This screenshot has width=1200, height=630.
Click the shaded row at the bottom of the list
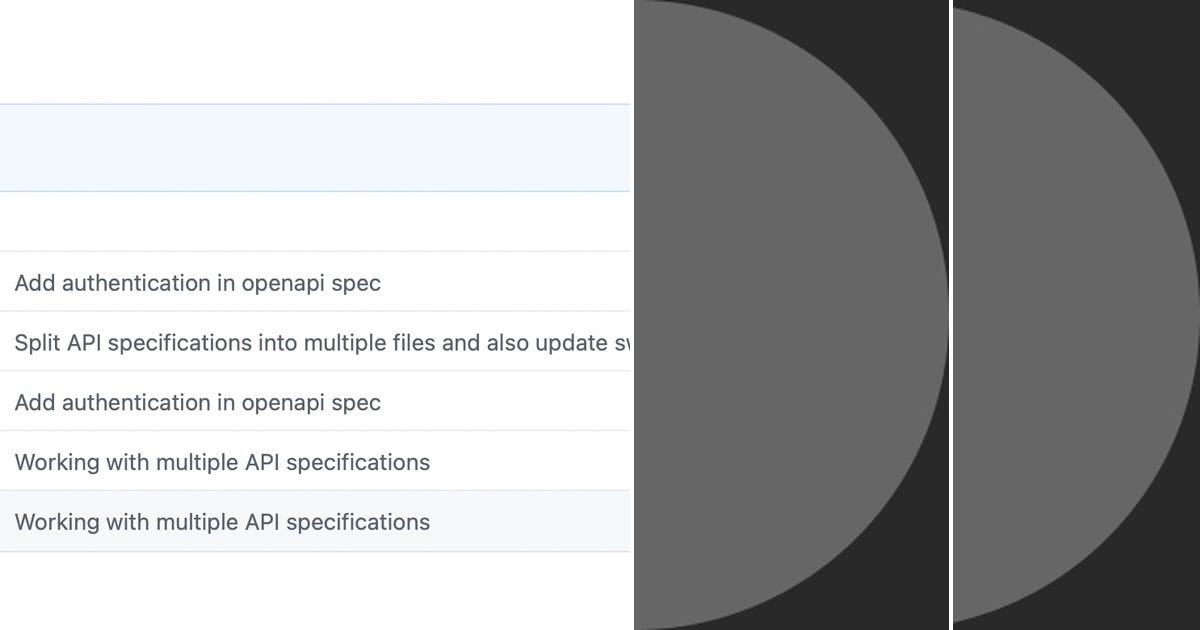click(300, 522)
